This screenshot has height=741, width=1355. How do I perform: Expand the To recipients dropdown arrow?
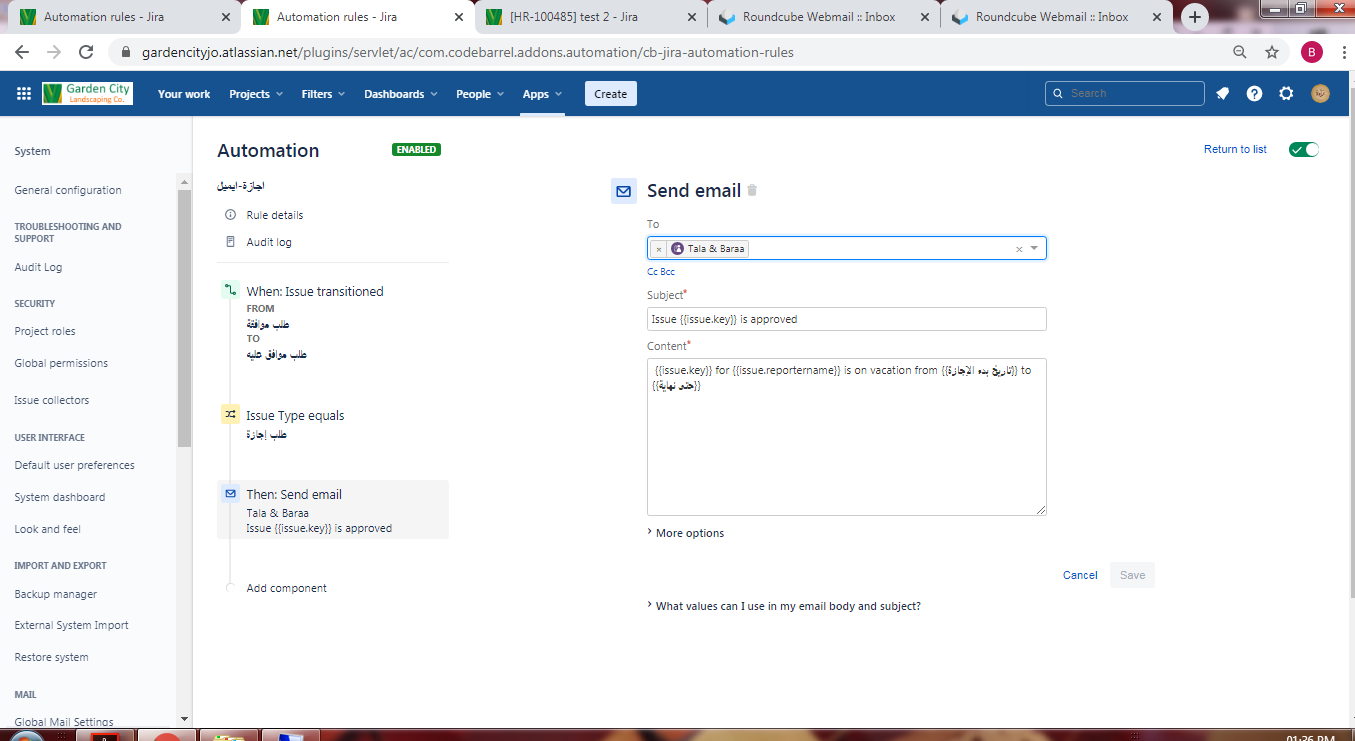pyautogui.click(x=1034, y=249)
